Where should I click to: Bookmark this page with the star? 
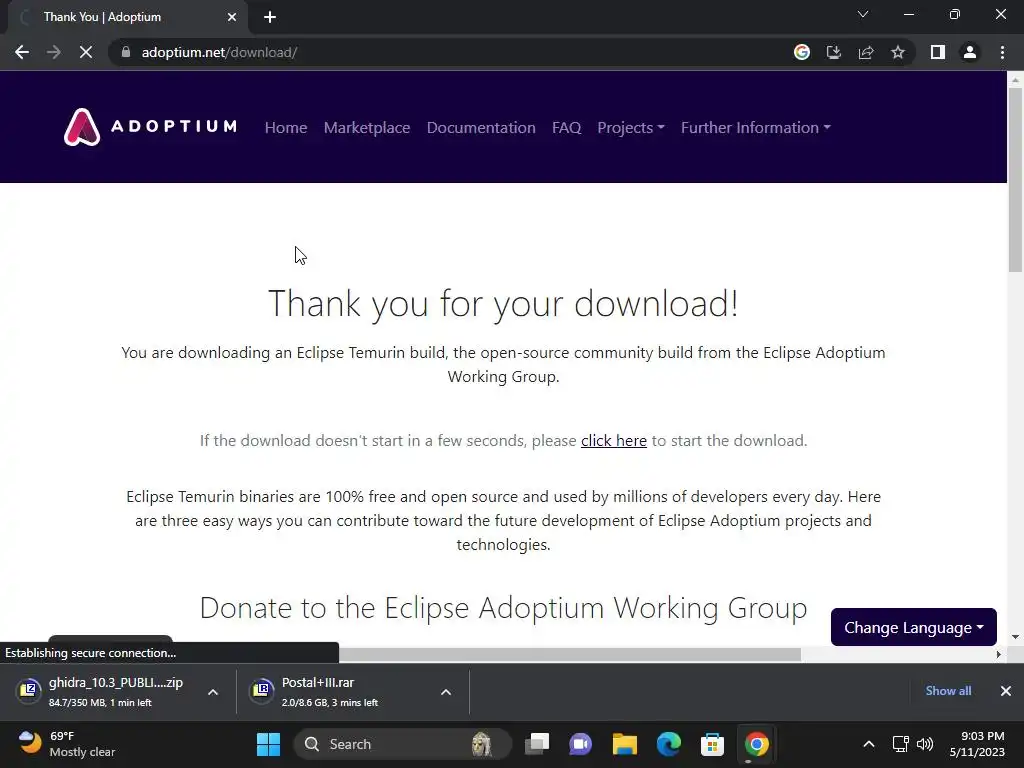(898, 52)
